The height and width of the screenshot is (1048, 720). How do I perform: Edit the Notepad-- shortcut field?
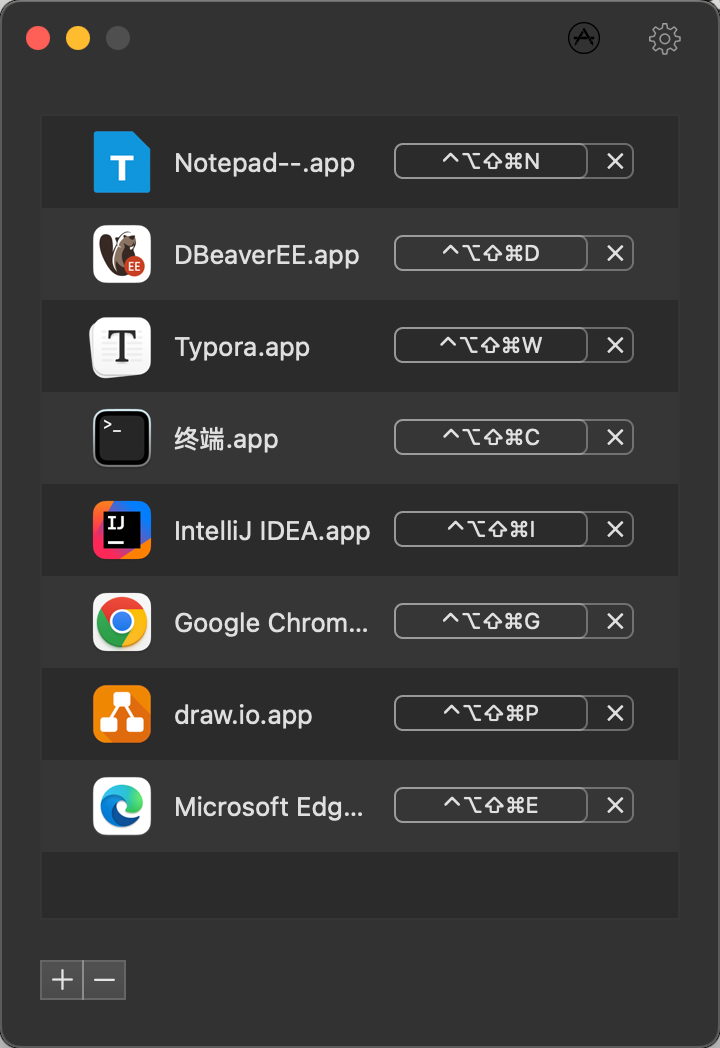(x=490, y=161)
